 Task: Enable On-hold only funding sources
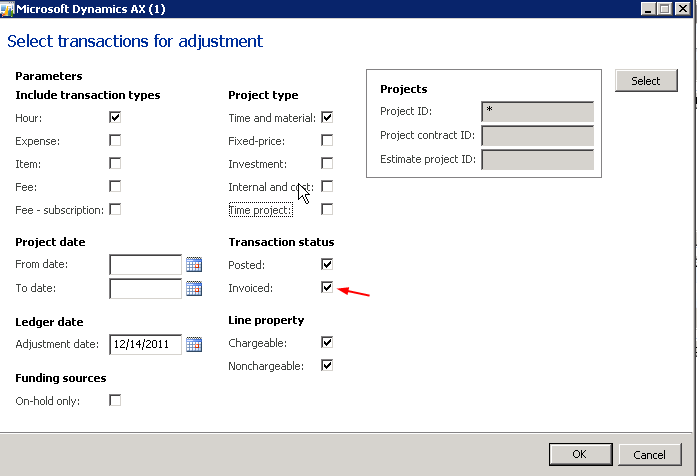(x=115, y=400)
